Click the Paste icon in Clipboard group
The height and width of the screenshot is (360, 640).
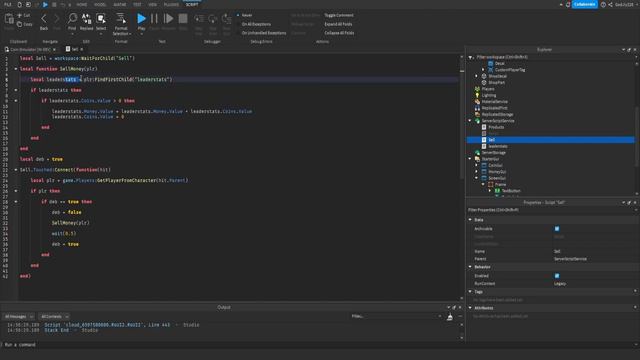pos(9,19)
